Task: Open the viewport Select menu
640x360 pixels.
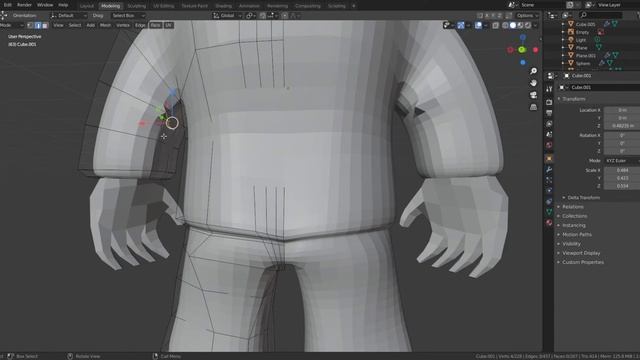Action: click(x=75, y=25)
